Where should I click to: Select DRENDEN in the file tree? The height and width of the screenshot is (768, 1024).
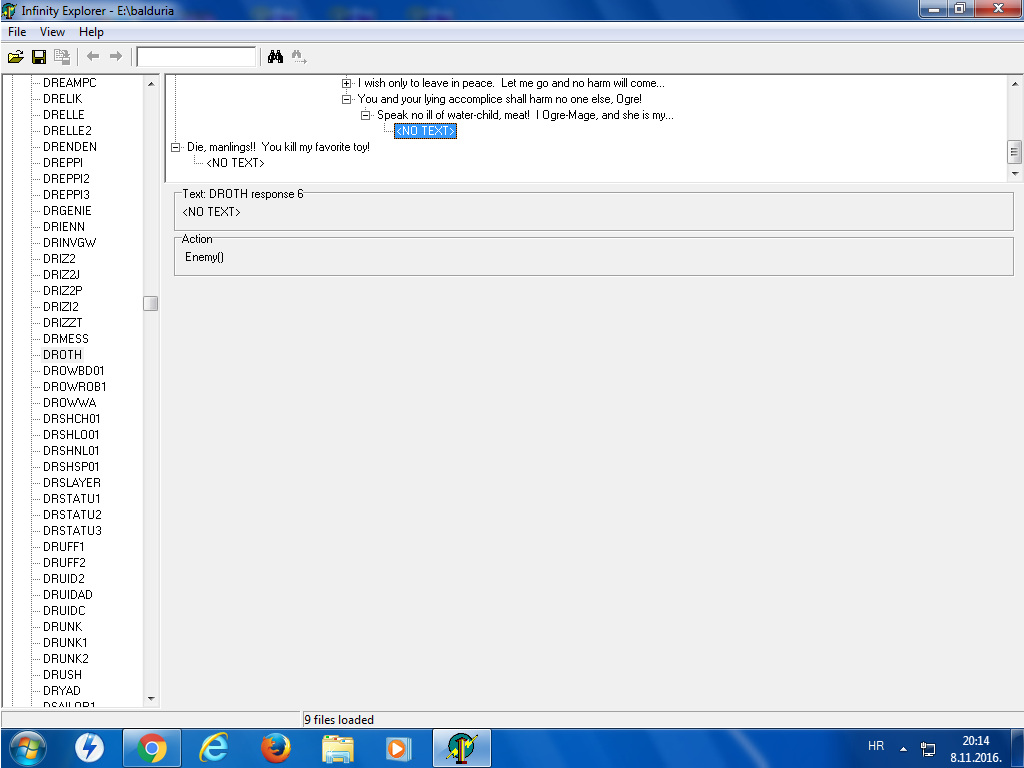(x=70, y=147)
